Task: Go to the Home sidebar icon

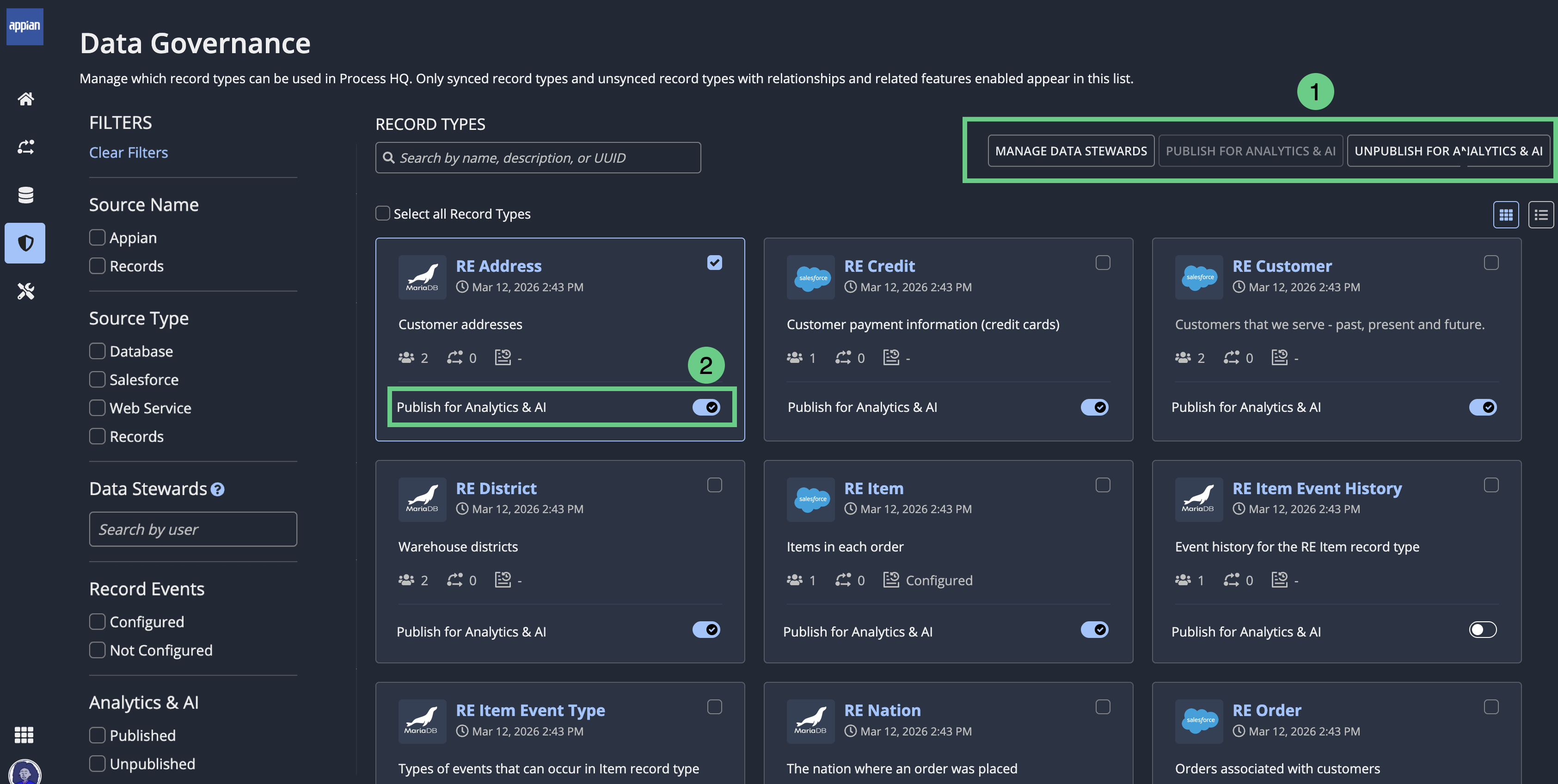Action: 25,98
